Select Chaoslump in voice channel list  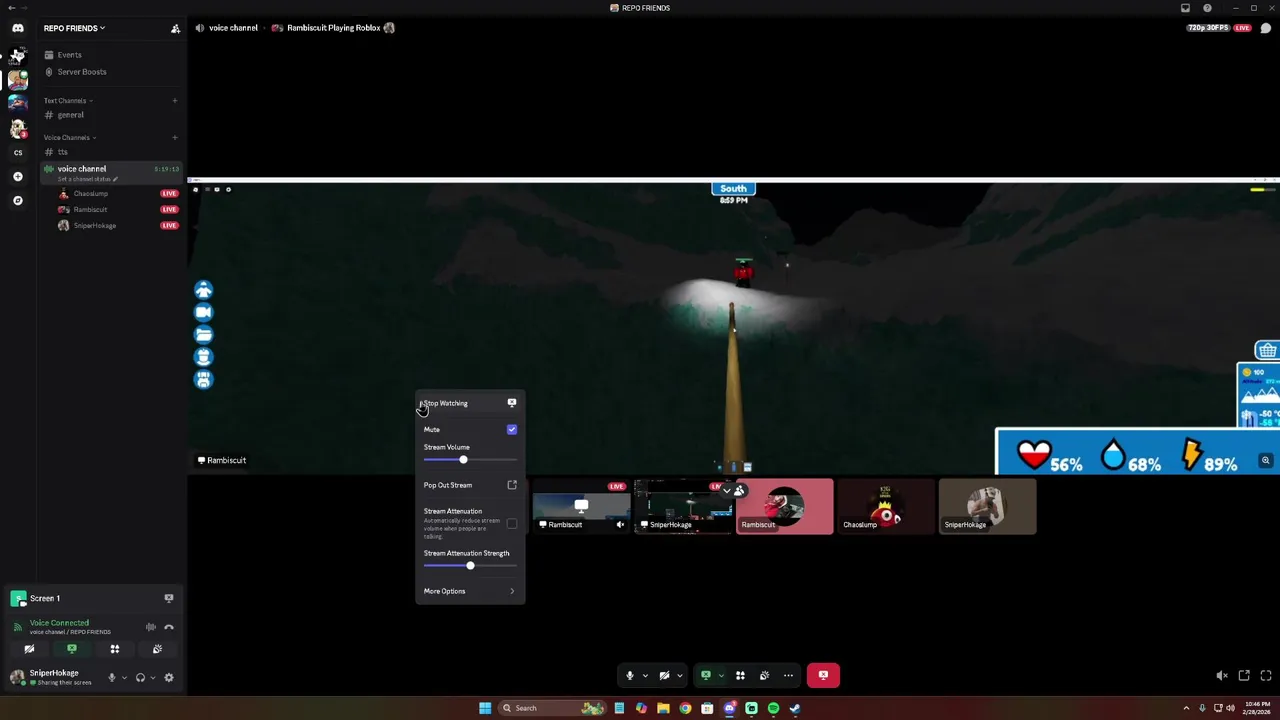pos(117,193)
